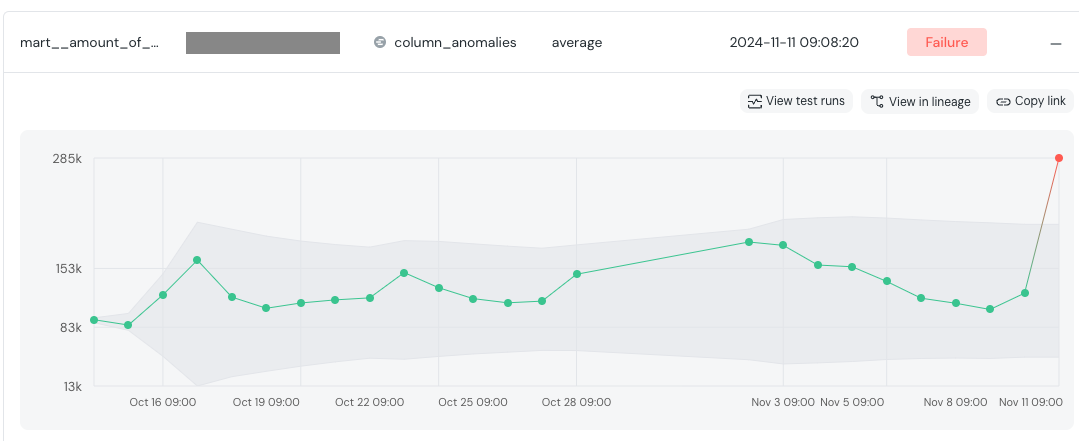1079x441 pixels.
Task: Open View in lineage
Action: click(x=920, y=101)
